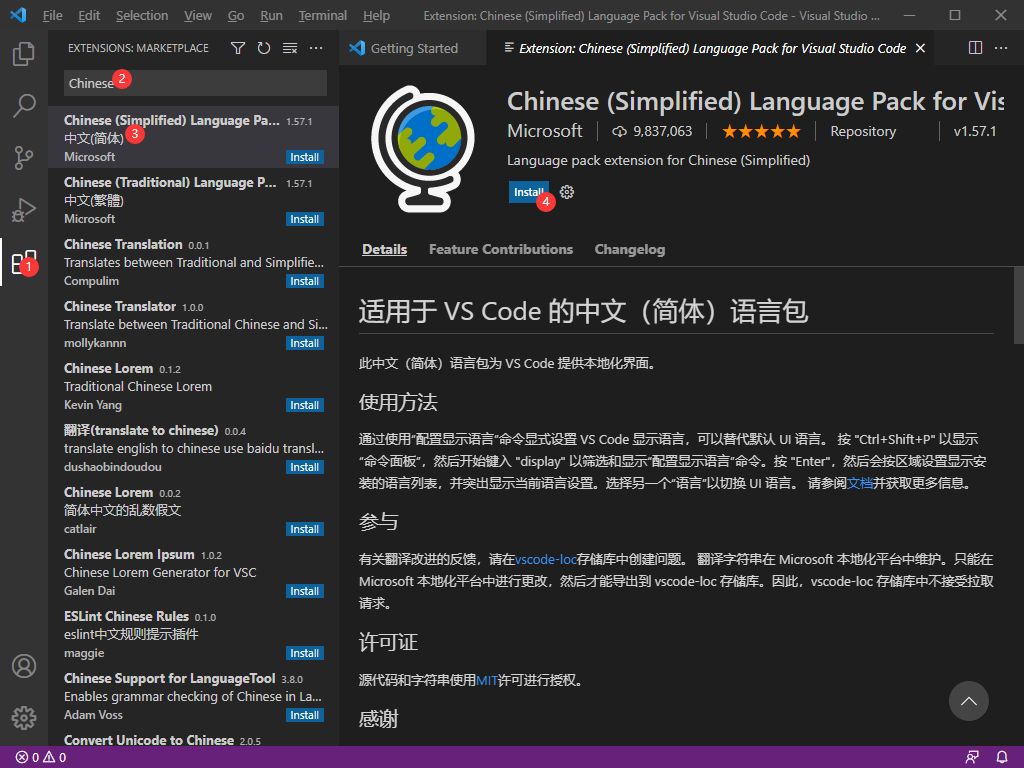The width and height of the screenshot is (1024, 768).
Task: Install Chinese Support for LanguageTool
Action: 305,716
